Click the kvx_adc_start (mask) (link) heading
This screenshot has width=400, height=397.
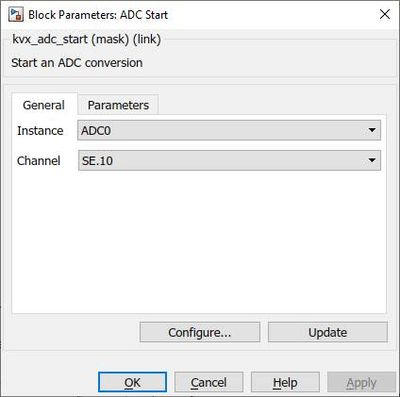pyautogui.click(x=87, y=39)
